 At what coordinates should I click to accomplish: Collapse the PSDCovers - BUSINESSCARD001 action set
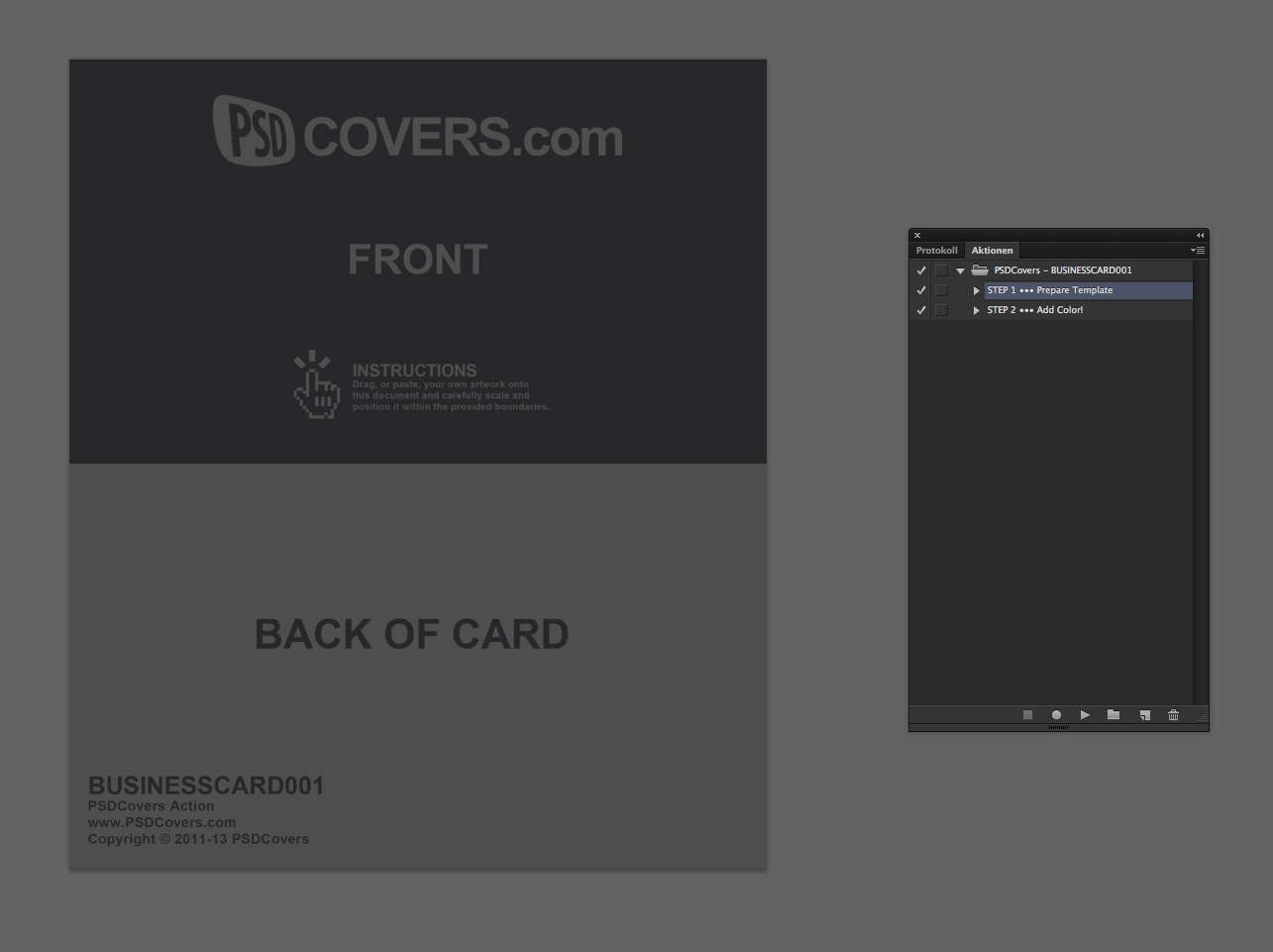pos(960,270)
